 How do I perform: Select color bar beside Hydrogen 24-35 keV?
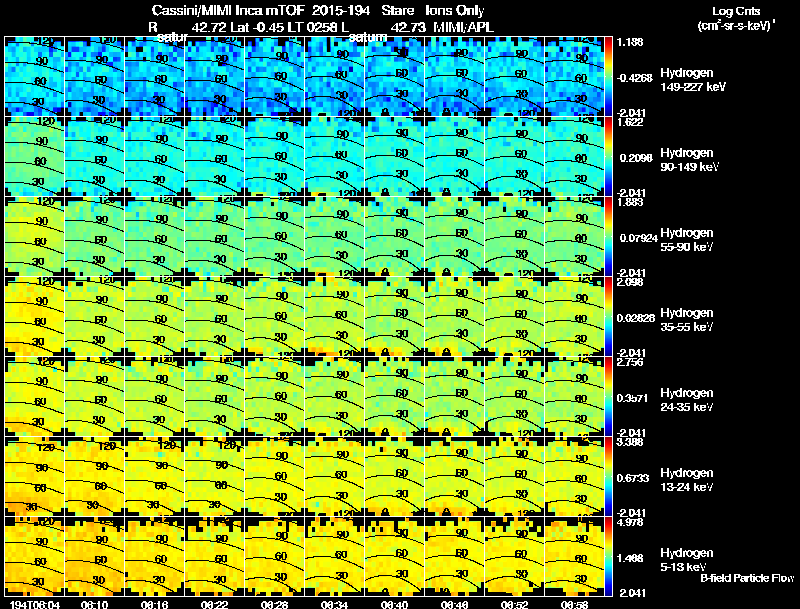coord(608,396)
